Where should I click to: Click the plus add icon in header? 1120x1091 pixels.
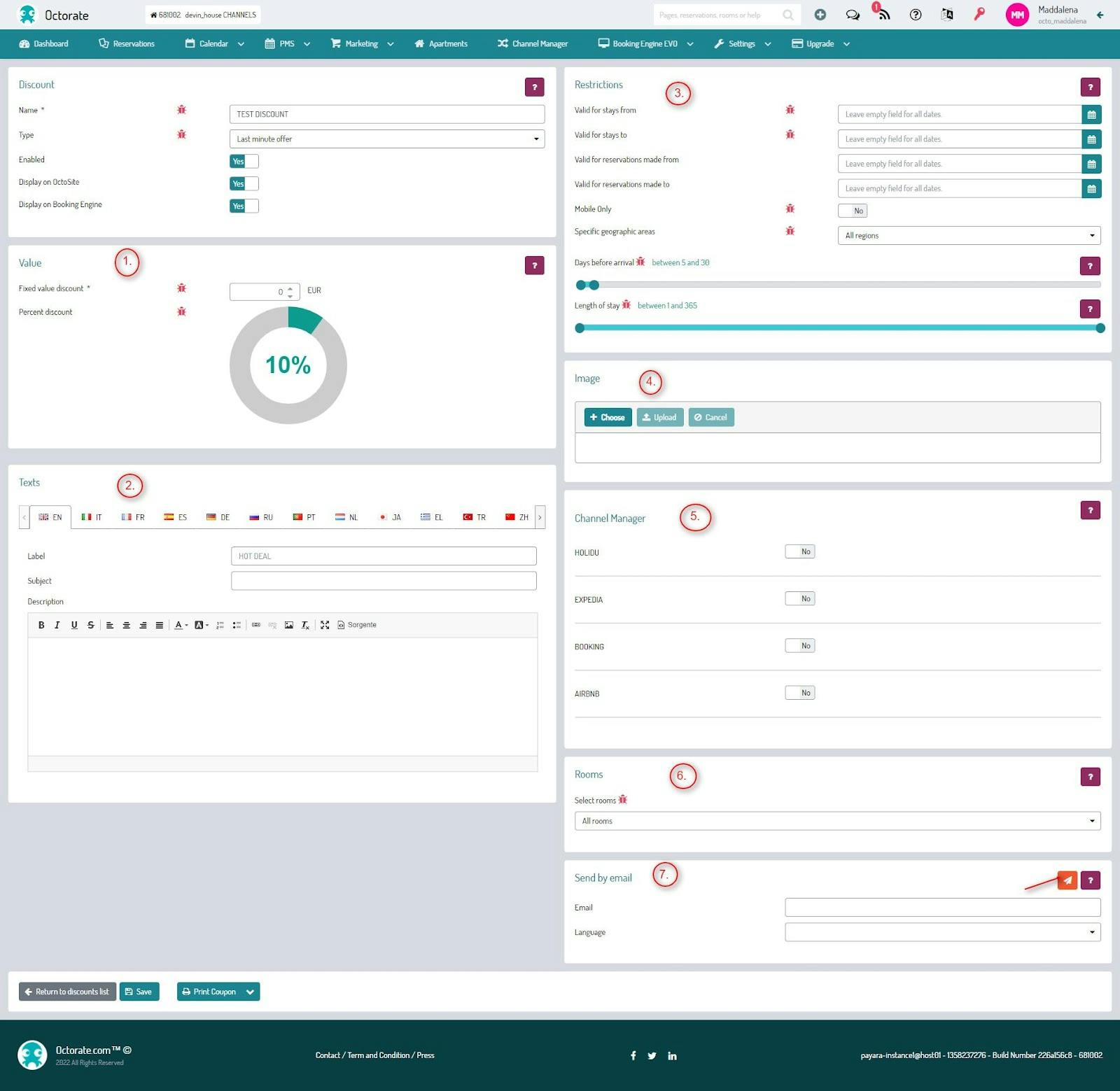pos(820,15)
